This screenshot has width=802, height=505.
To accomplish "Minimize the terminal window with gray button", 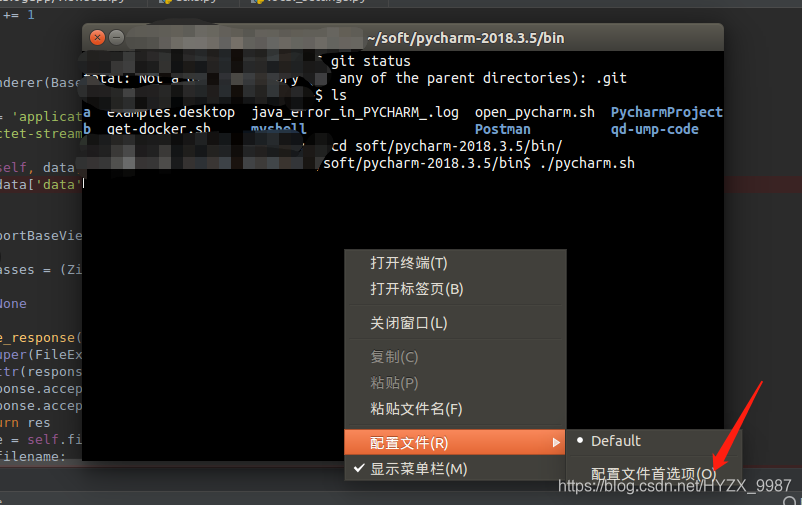I will click(x=117, y=37).
